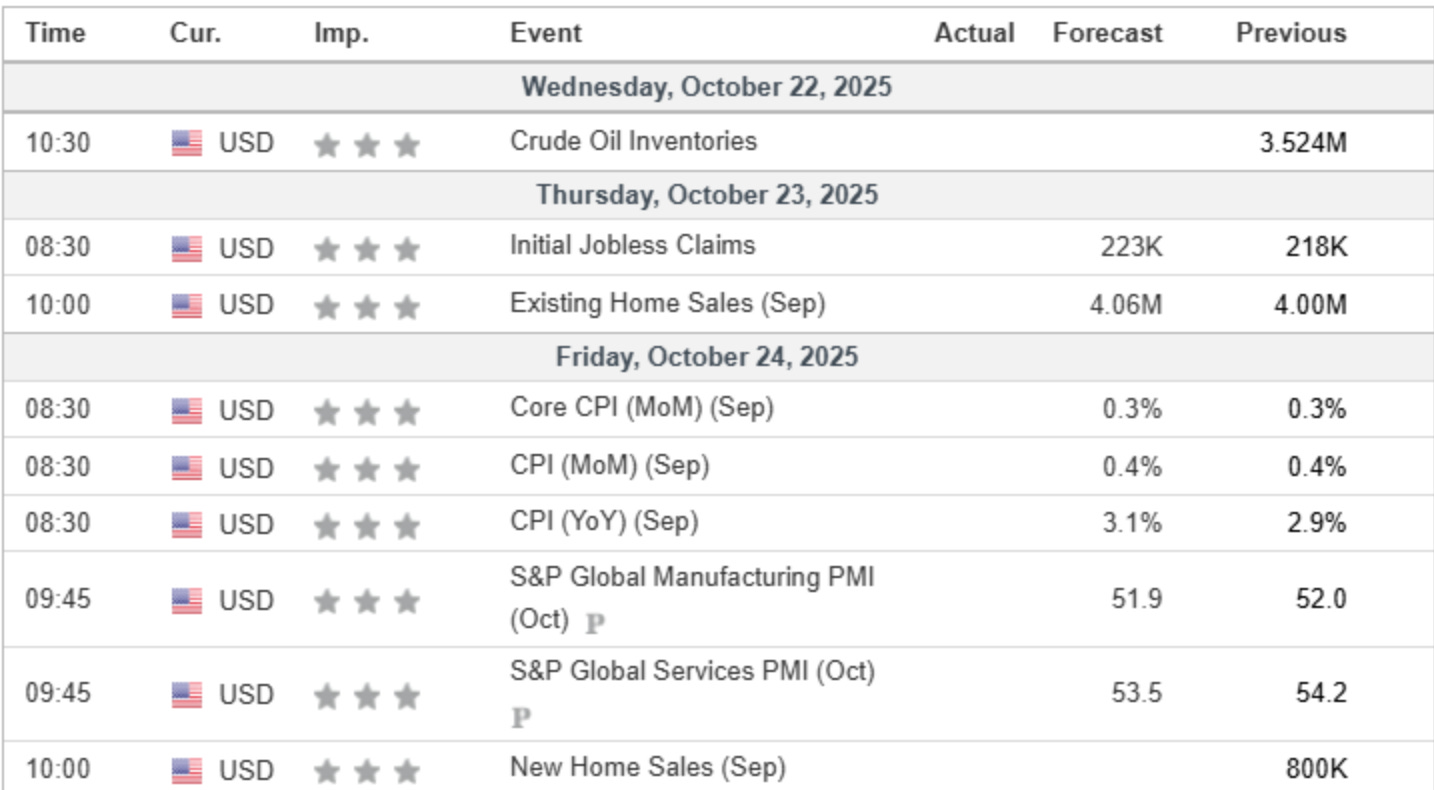Open Existing Home Sales (Sep) event
1434x790 pixels.
tap(667, 303)
